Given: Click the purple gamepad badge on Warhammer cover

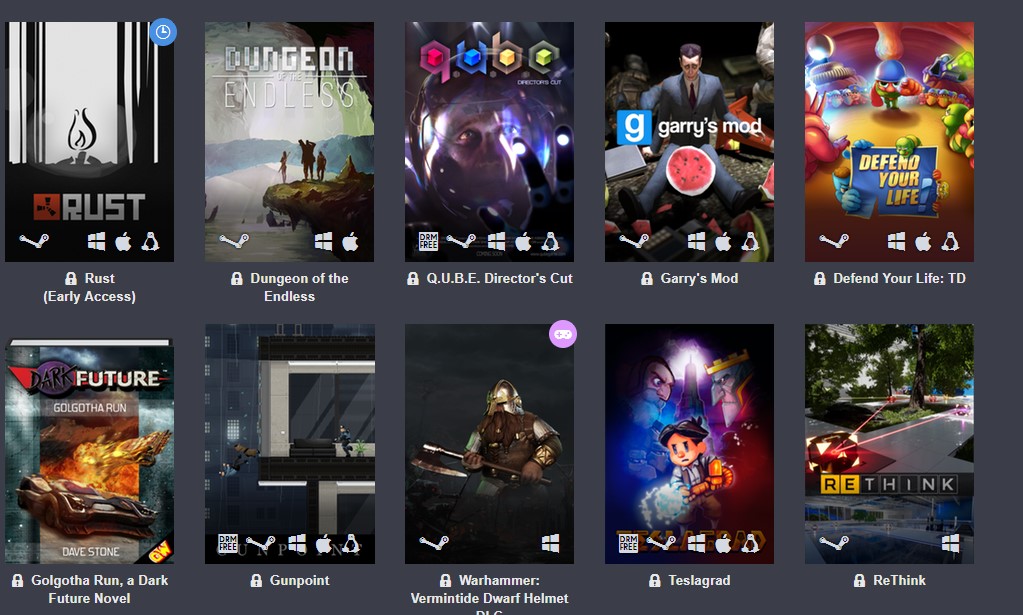Looking at the screenshot, I should [x=562, y=335].
